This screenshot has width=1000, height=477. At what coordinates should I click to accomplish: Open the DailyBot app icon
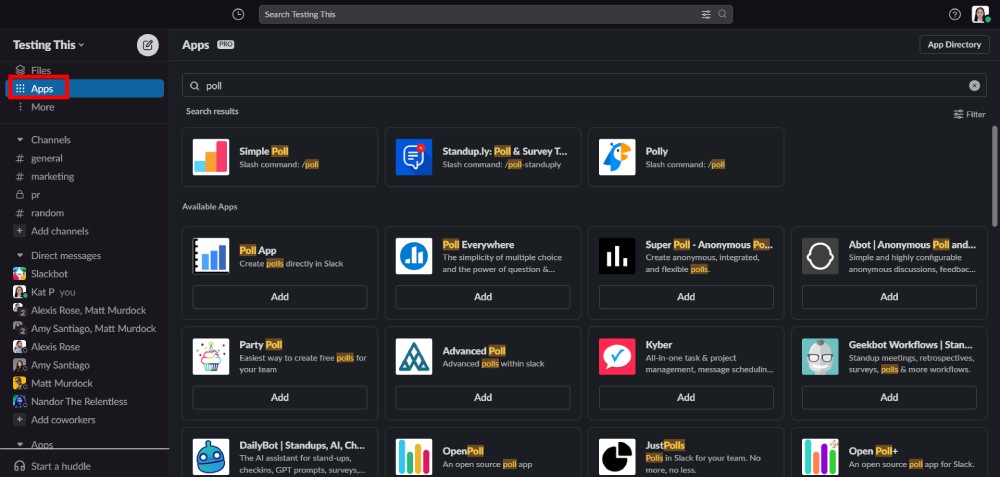tap(211, 457)
